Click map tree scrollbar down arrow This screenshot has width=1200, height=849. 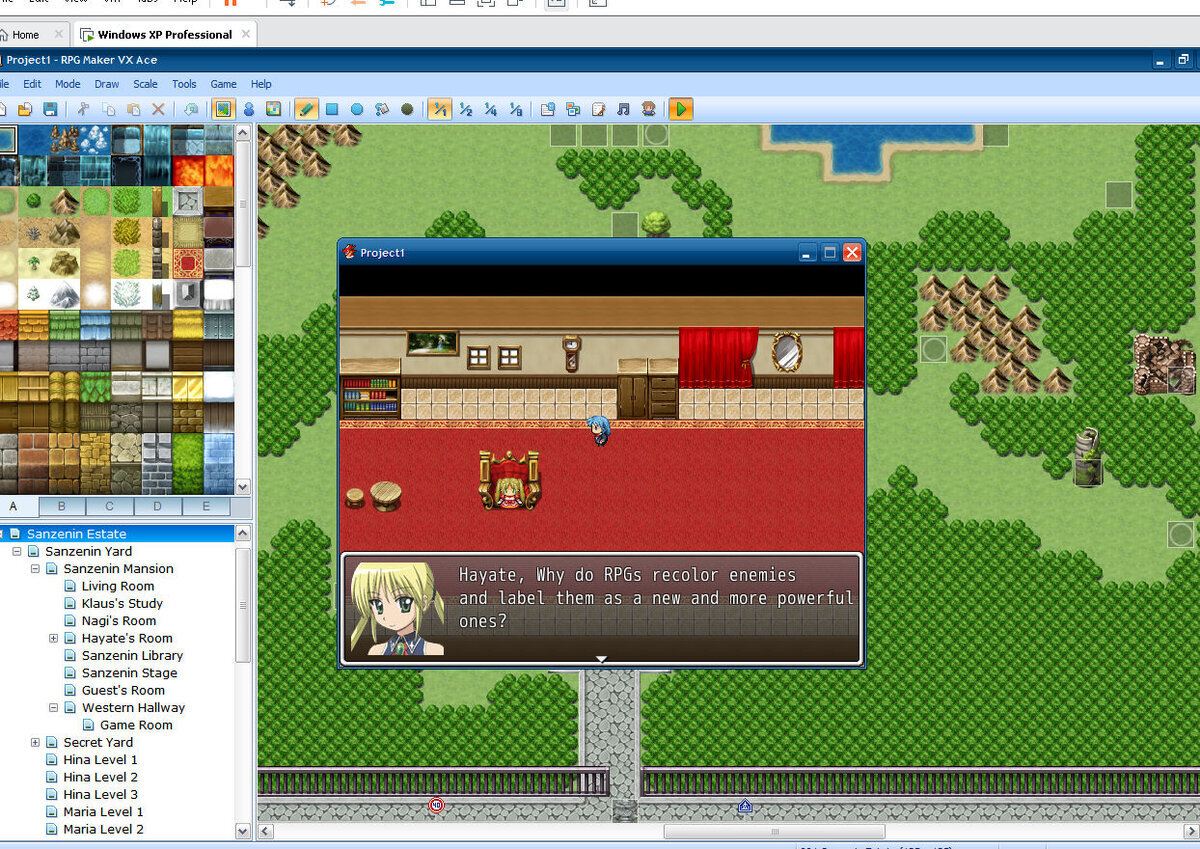(x=243, y=830)
